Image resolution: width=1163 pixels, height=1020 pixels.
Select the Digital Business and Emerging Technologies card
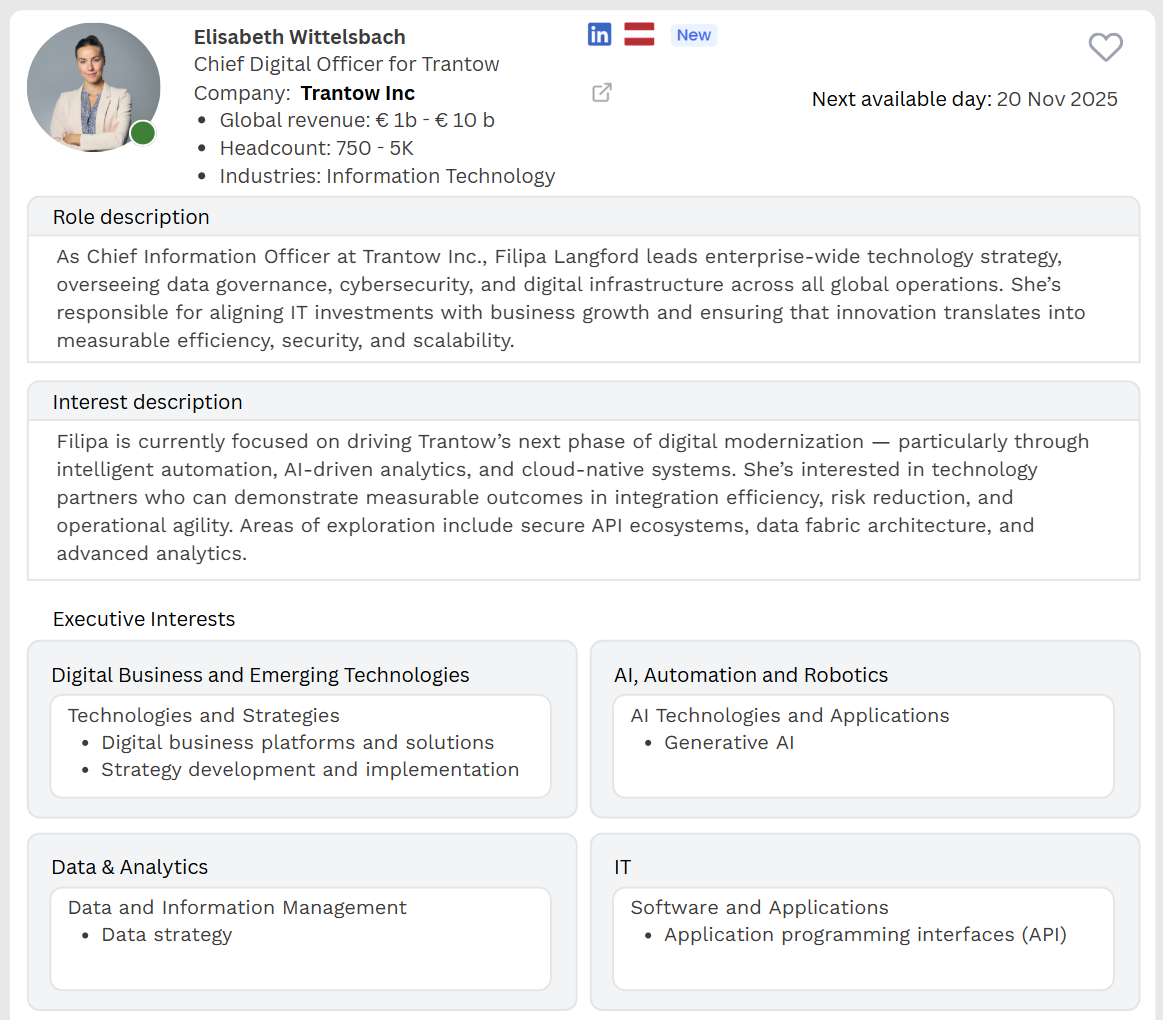[260, 675]
